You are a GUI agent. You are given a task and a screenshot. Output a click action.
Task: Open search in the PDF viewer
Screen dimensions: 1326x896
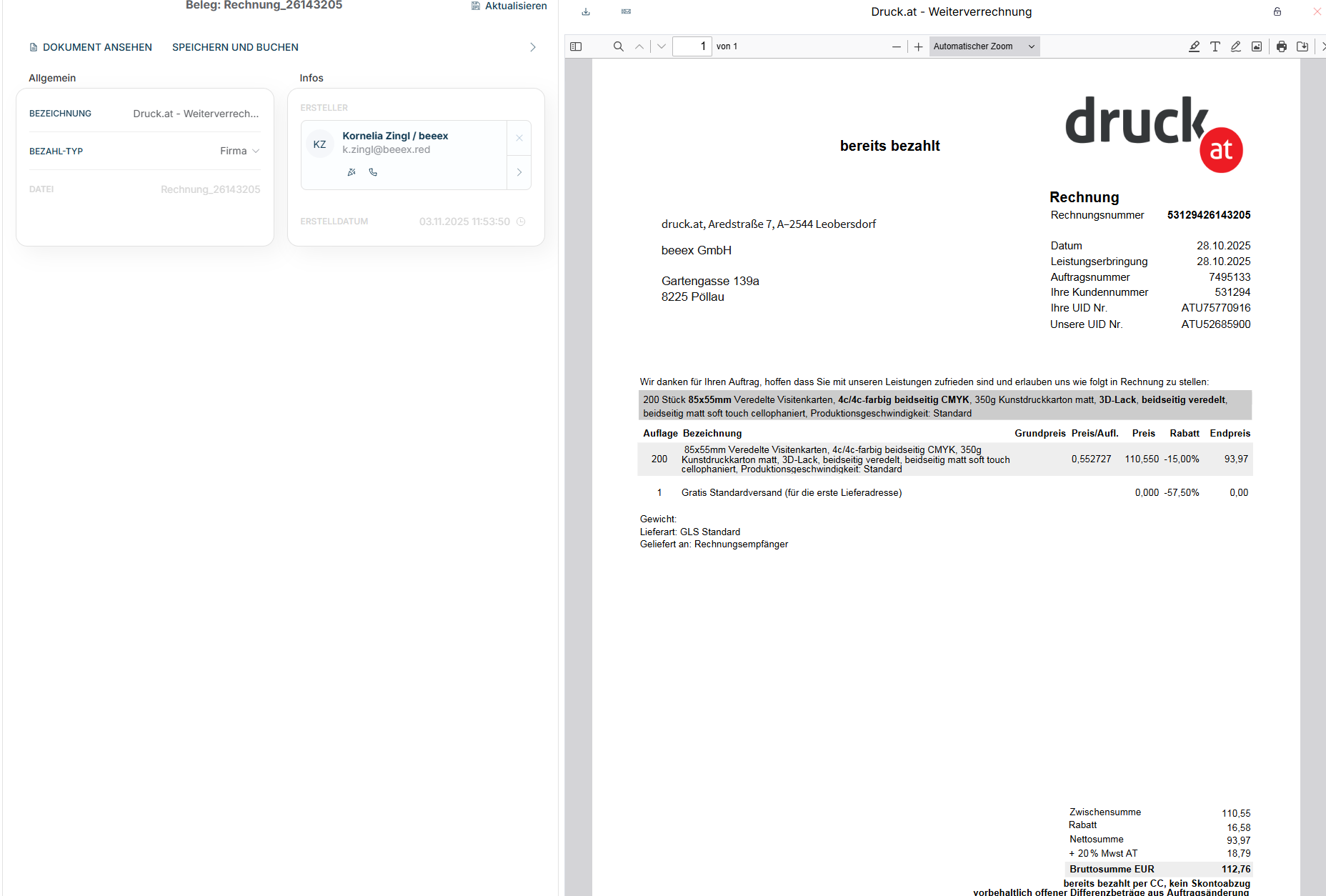click(x=619, y=46)
